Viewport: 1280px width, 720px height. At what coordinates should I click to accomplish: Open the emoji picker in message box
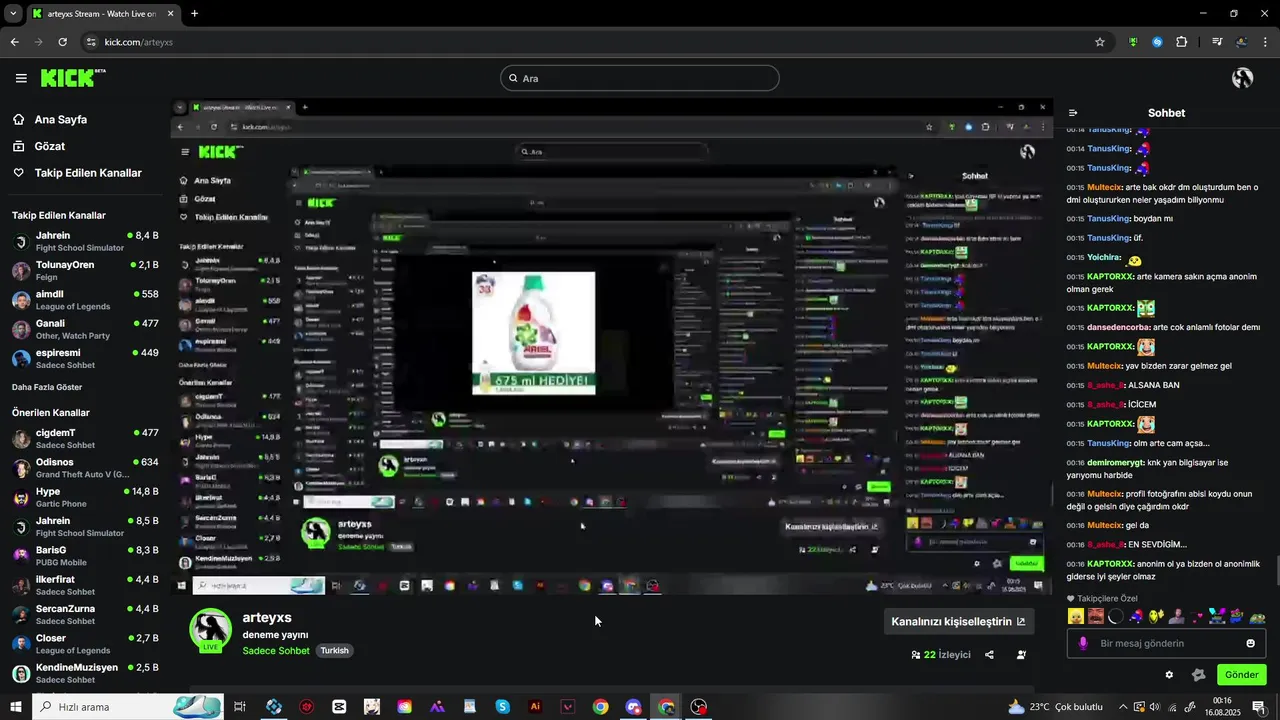tap(1250, 643)
